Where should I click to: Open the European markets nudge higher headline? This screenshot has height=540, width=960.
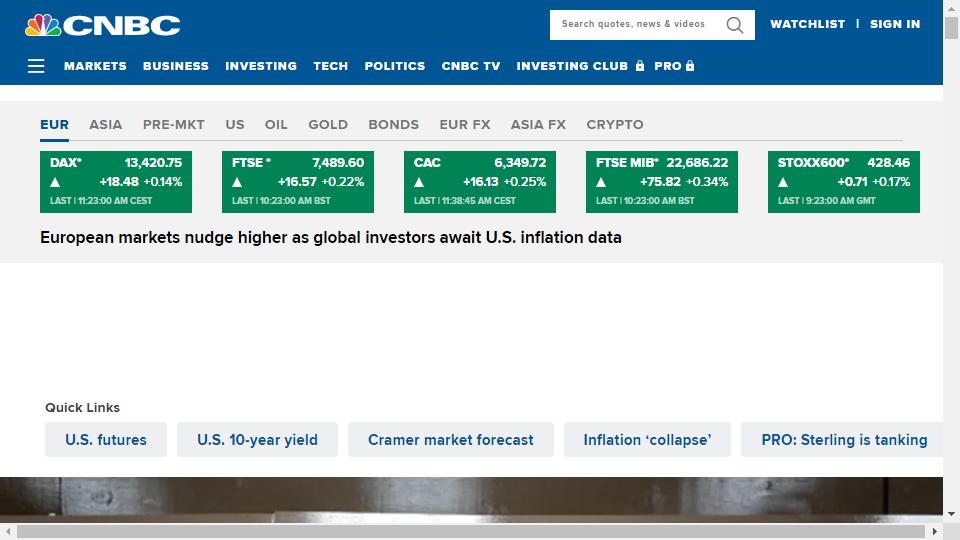pos(331,237)
